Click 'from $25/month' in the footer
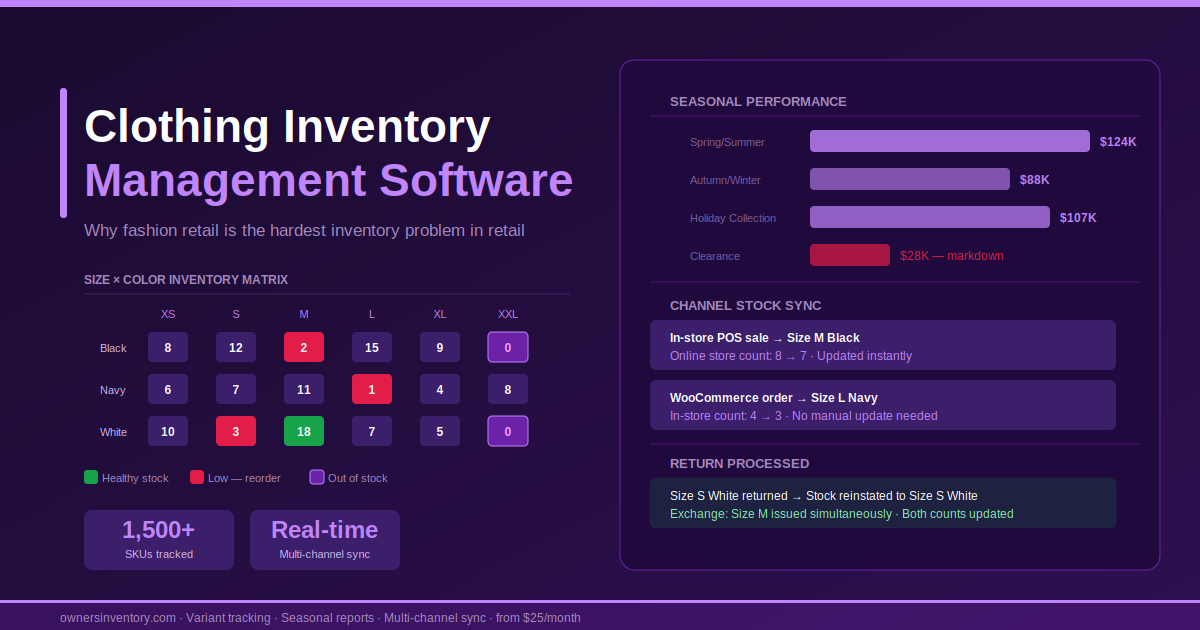The image size is (1200, 630). (538, 618)
